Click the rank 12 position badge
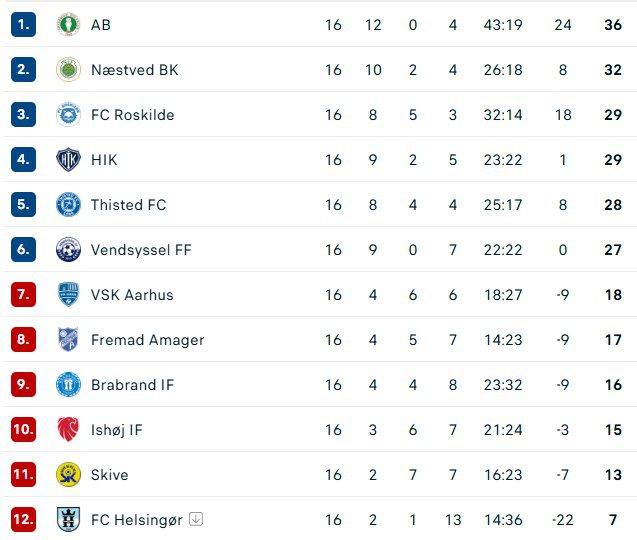Screen dimensions: 637x540 pyautogui.click(x=23, y=520)
